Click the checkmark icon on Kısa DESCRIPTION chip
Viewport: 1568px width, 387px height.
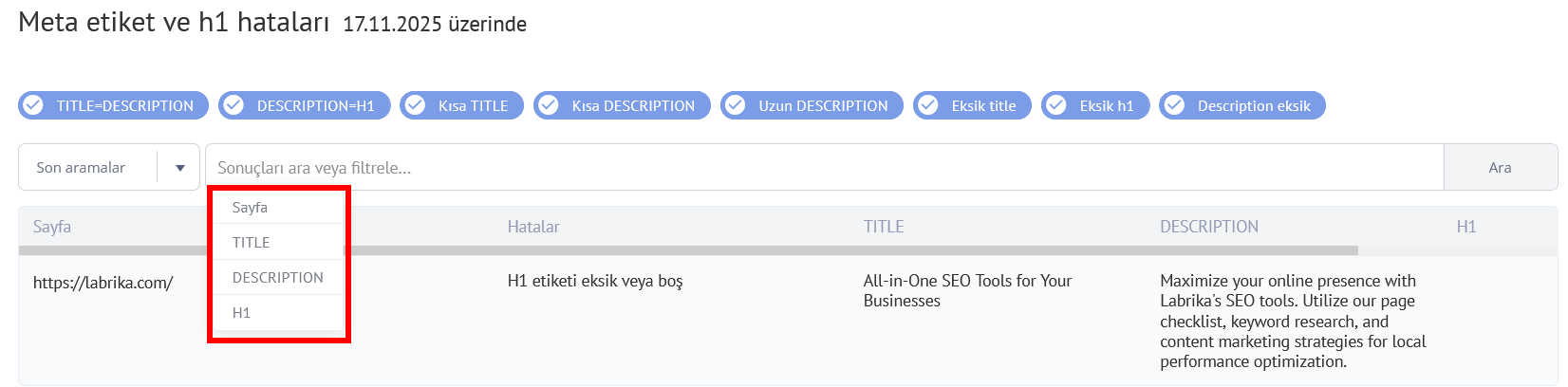coord(549,105)
